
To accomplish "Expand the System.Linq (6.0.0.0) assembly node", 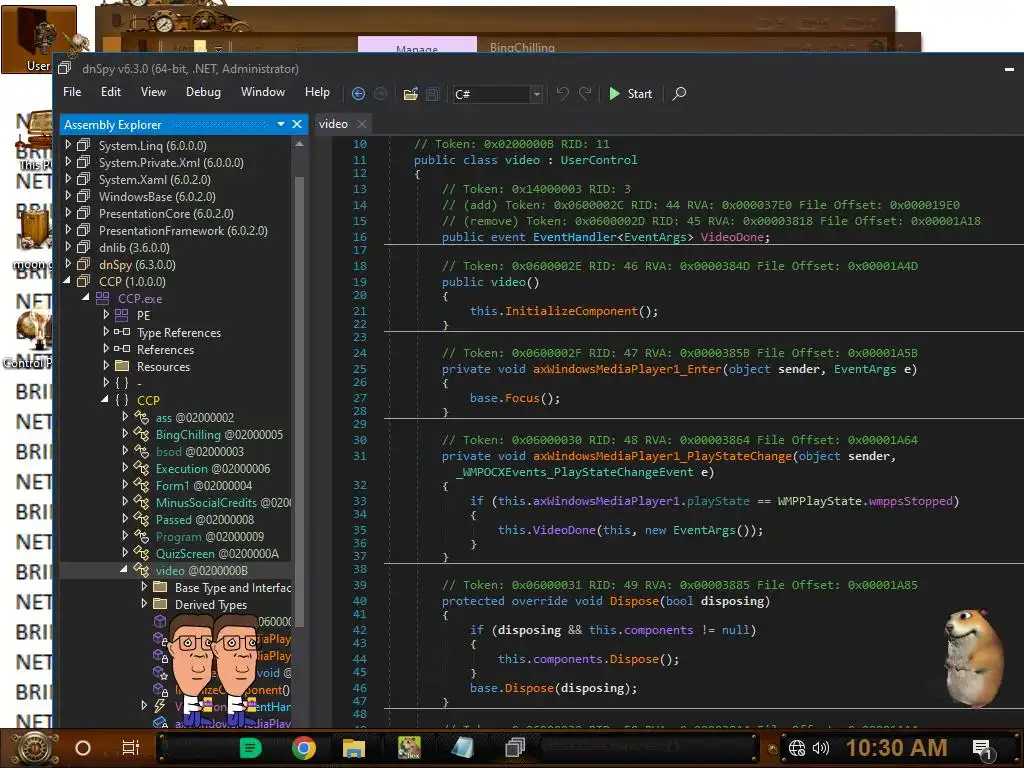I will point(68,145).
